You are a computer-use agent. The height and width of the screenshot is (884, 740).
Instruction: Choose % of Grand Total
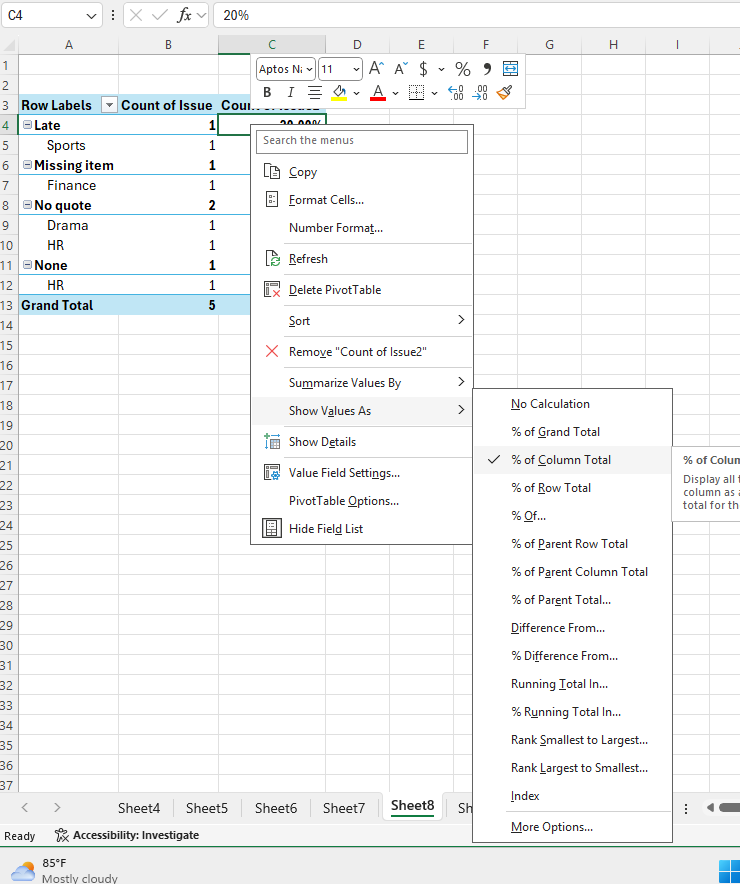click(573, 432)
